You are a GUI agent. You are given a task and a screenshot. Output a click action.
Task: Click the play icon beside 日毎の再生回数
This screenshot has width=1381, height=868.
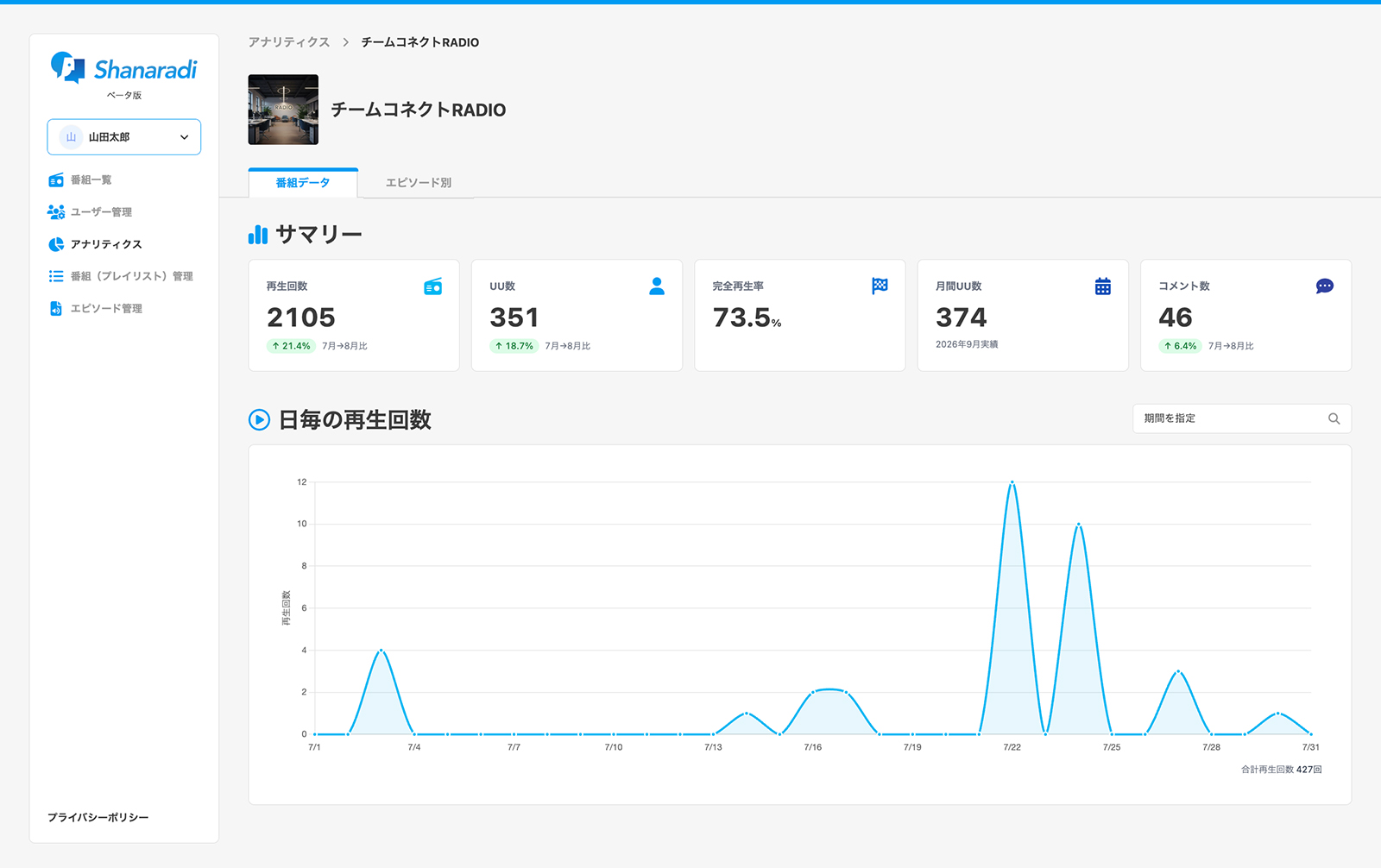259,420
